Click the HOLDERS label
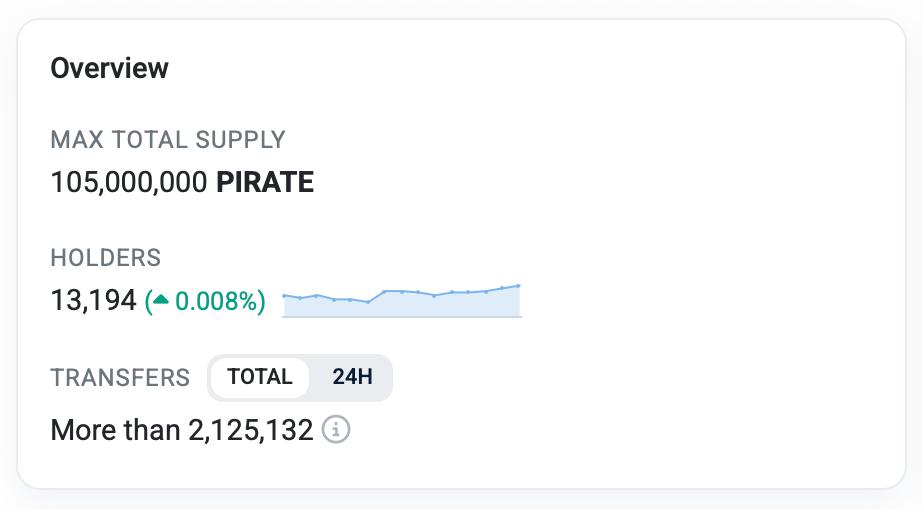This screenshot has width=922, height=510. 105,258
